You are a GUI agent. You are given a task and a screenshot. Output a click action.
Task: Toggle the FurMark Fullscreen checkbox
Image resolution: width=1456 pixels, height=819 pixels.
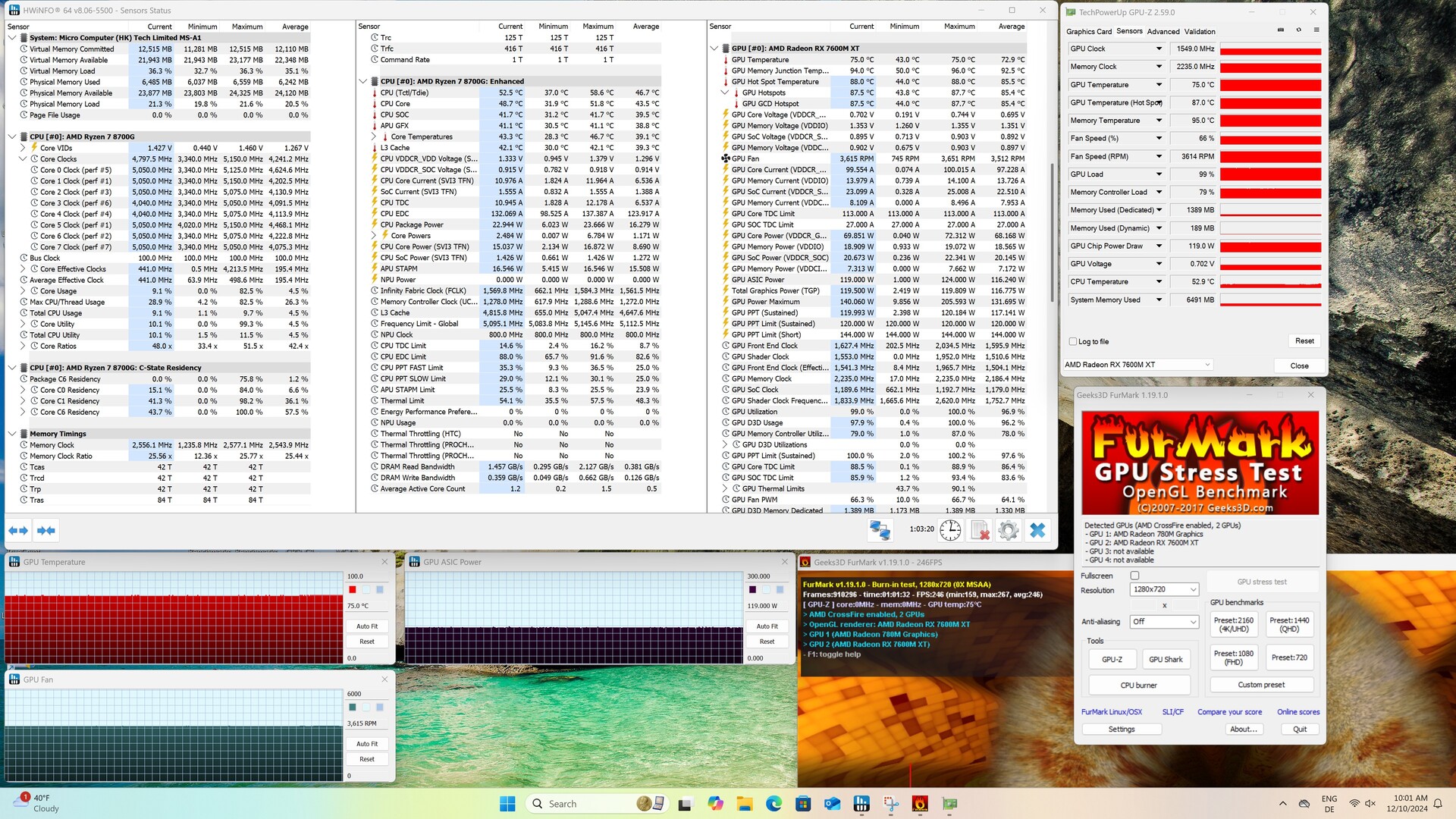click(1134, 576)
